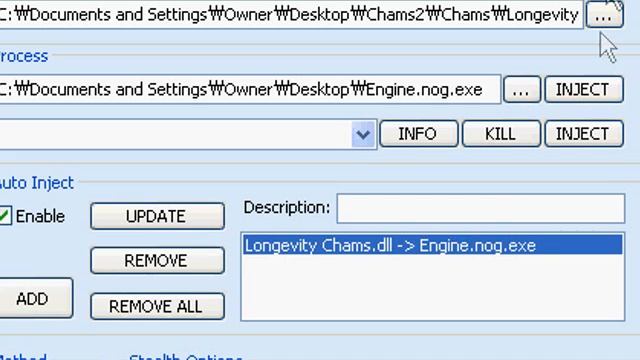The width and height of the screenshot is (640, 360).
Task: Click the DLL path field ending in Longevity
Action: click(291, 15)
